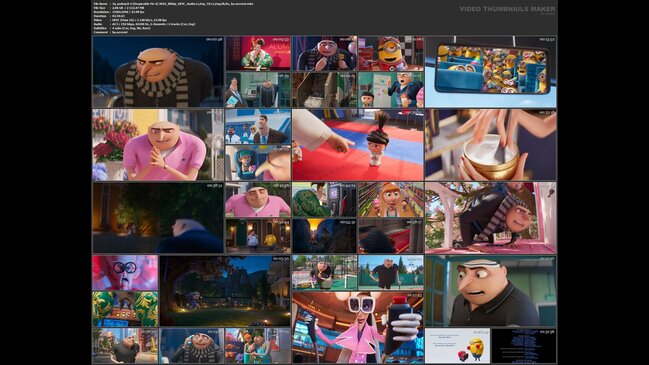This screenshot has width=649, height=365.
Task: Open thumbnail of Gru in scarf beside purple balloon
Action: pos(324,53)
